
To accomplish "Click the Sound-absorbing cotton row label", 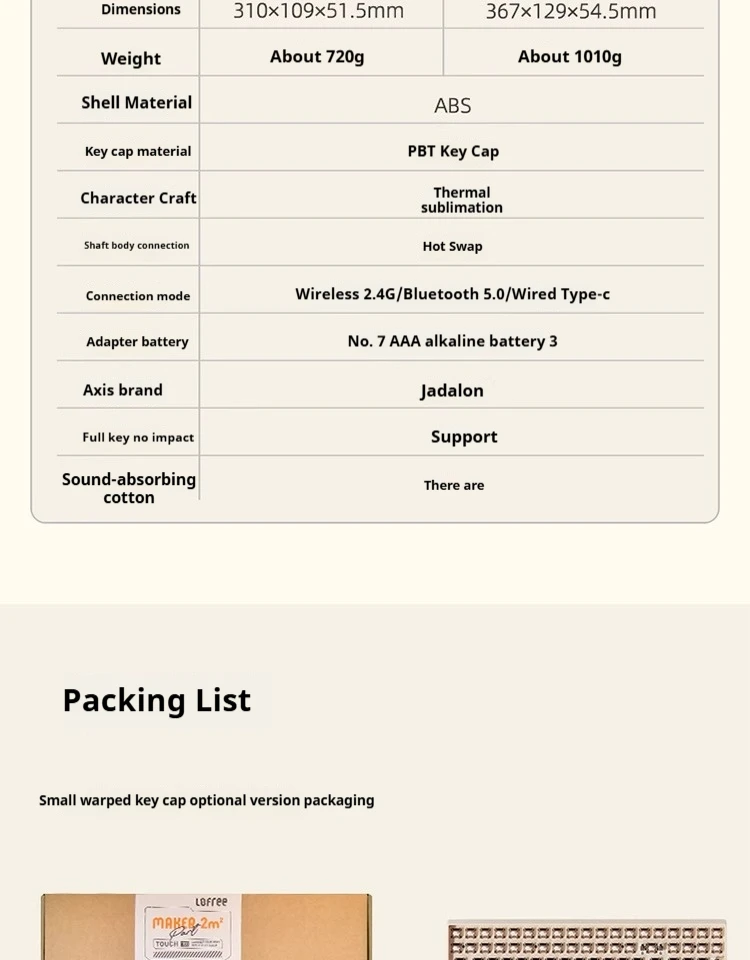I will click(x=129, y=488).
